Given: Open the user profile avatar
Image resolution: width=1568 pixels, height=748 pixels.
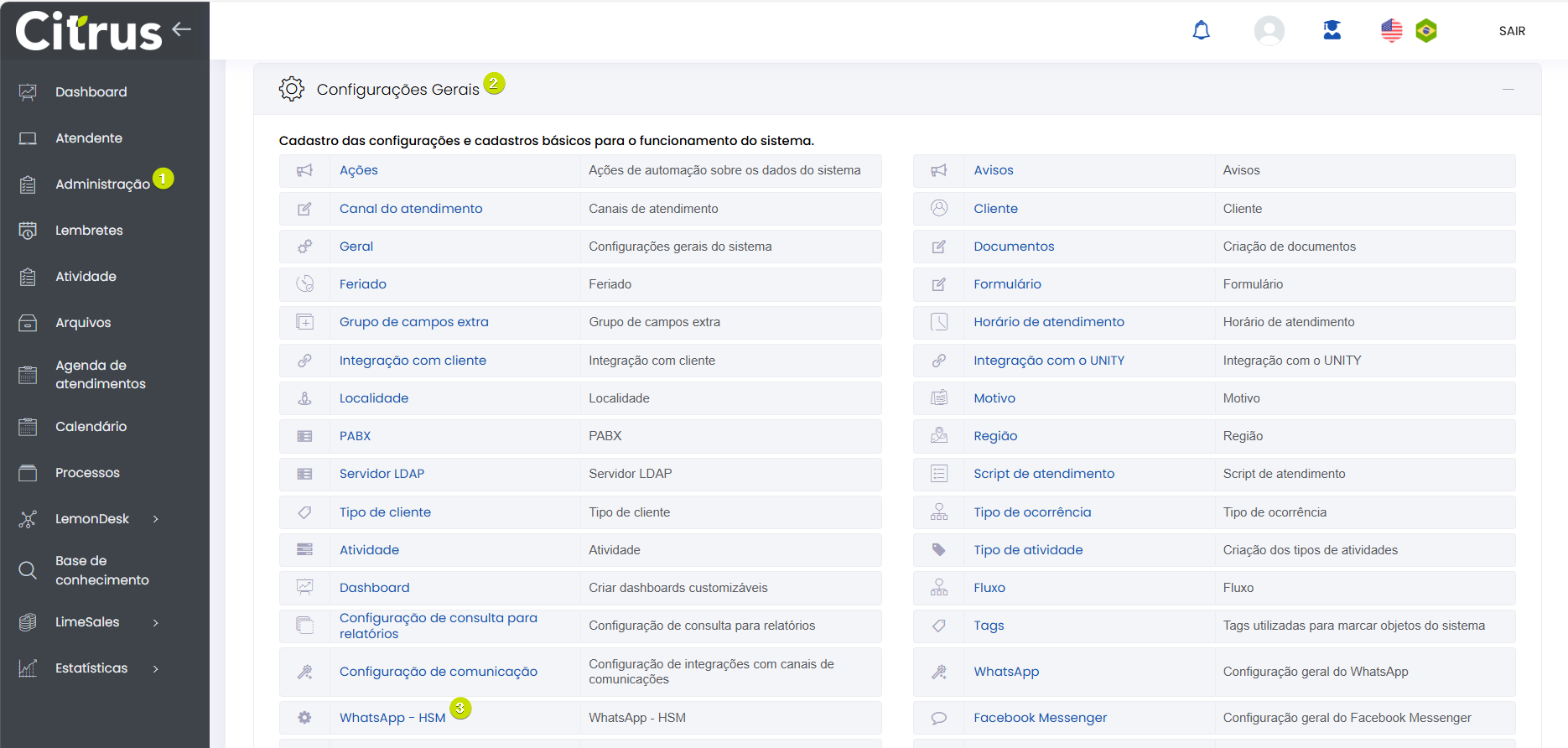Looking at the screenshot, I should pyautogui.click(x=1269, y=31).
